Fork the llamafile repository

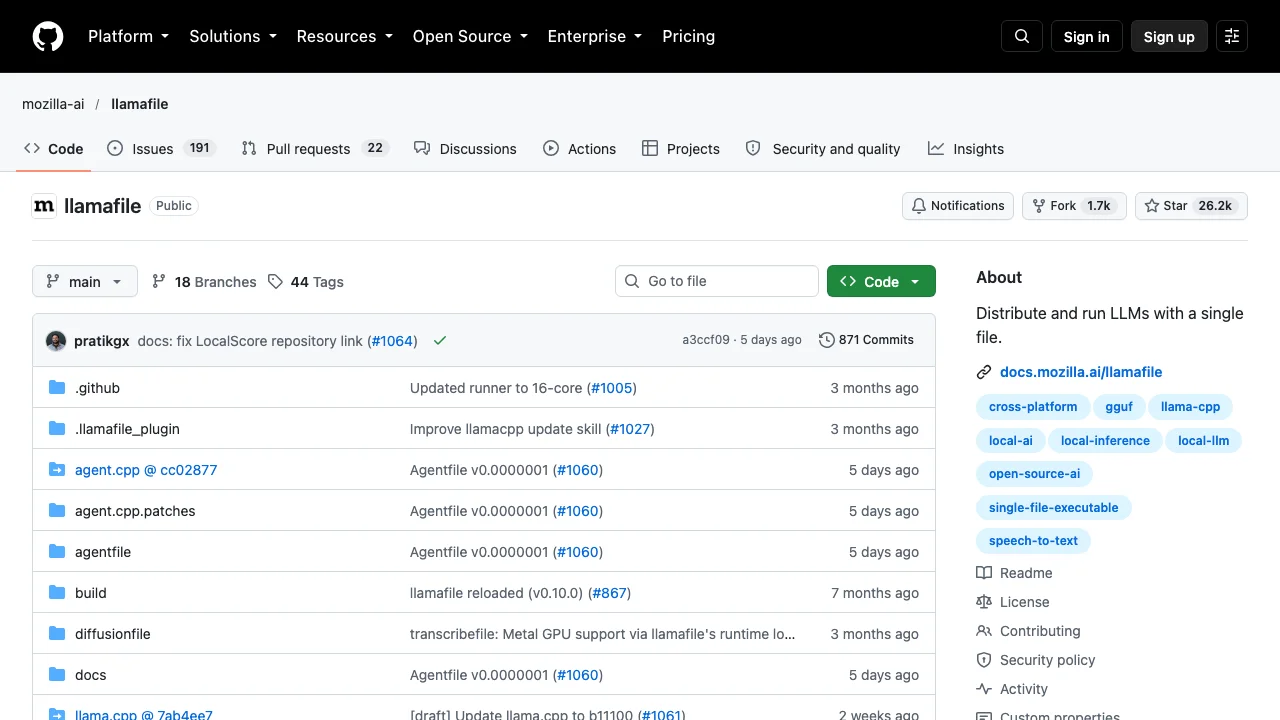pyautogui.click(x=1074, y=206)
